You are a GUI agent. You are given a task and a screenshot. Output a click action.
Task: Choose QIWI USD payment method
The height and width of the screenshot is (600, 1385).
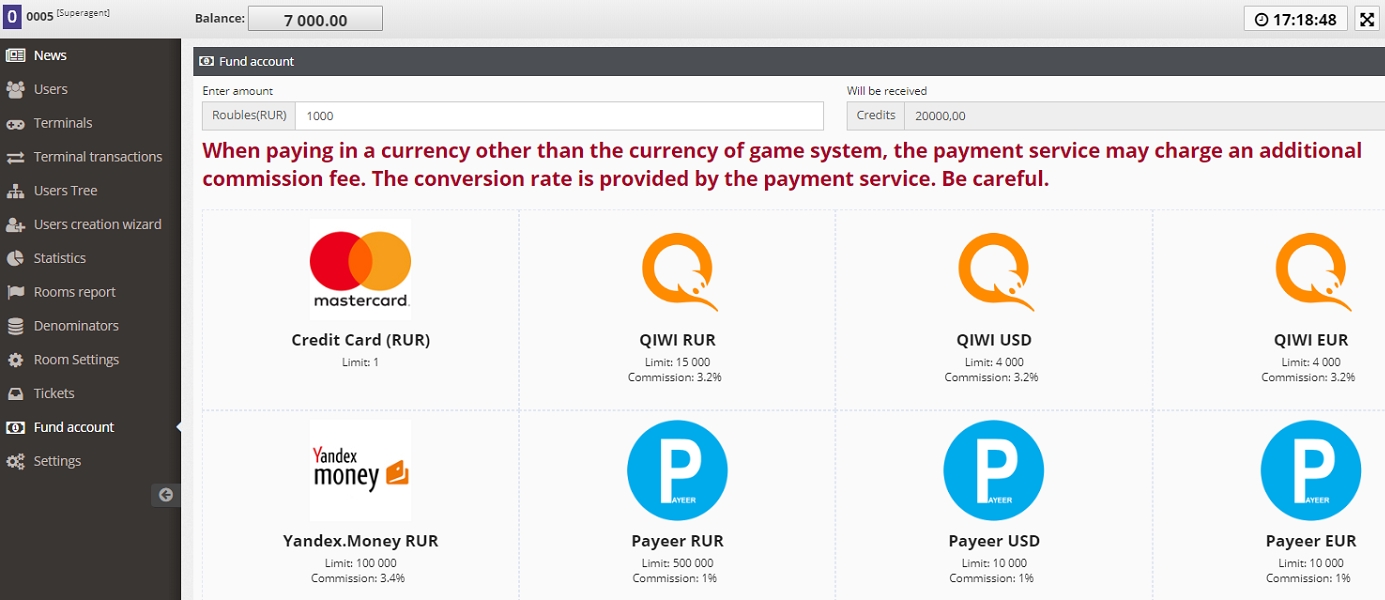(993, 300)
